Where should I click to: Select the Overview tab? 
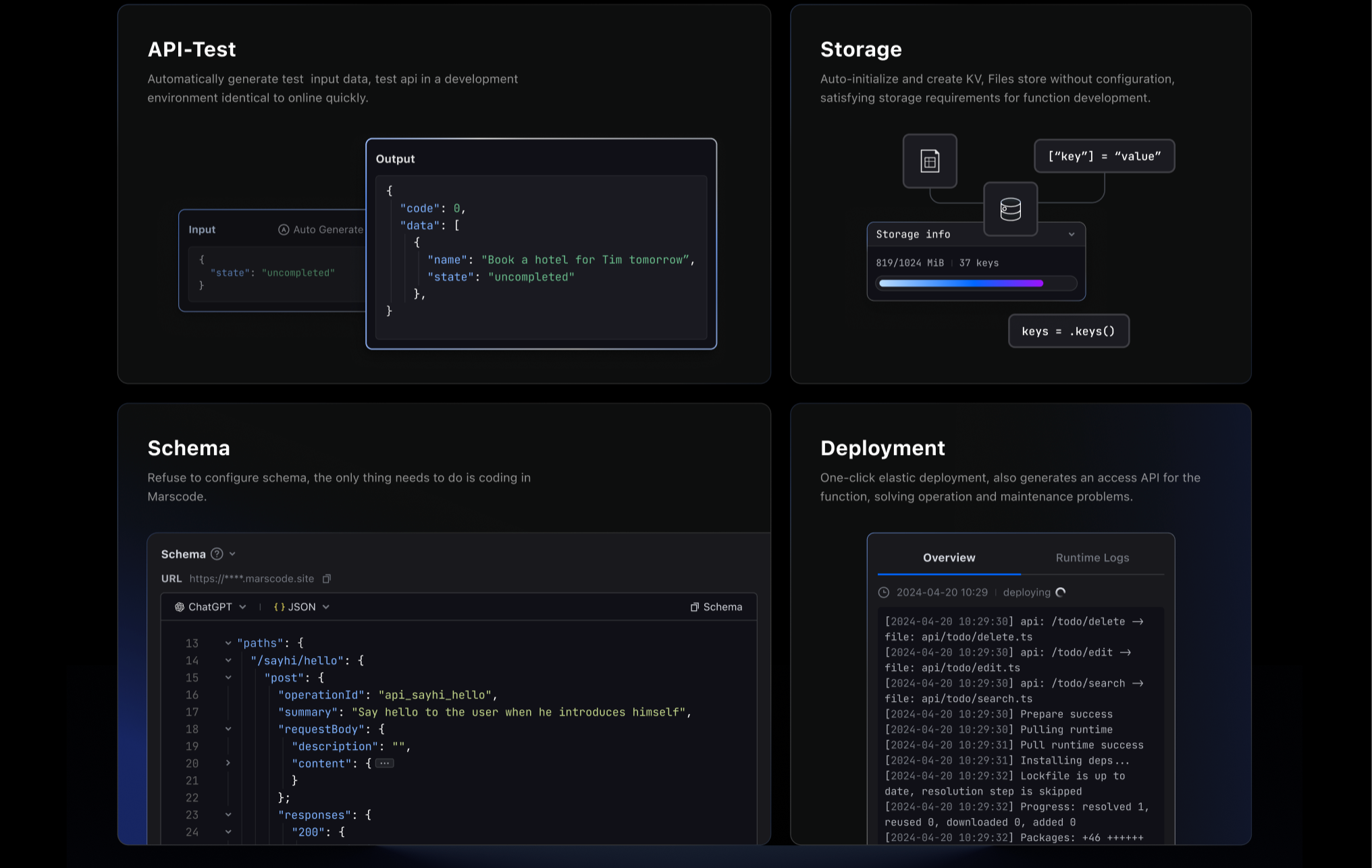pyautogui.click(x=949, y=558)
